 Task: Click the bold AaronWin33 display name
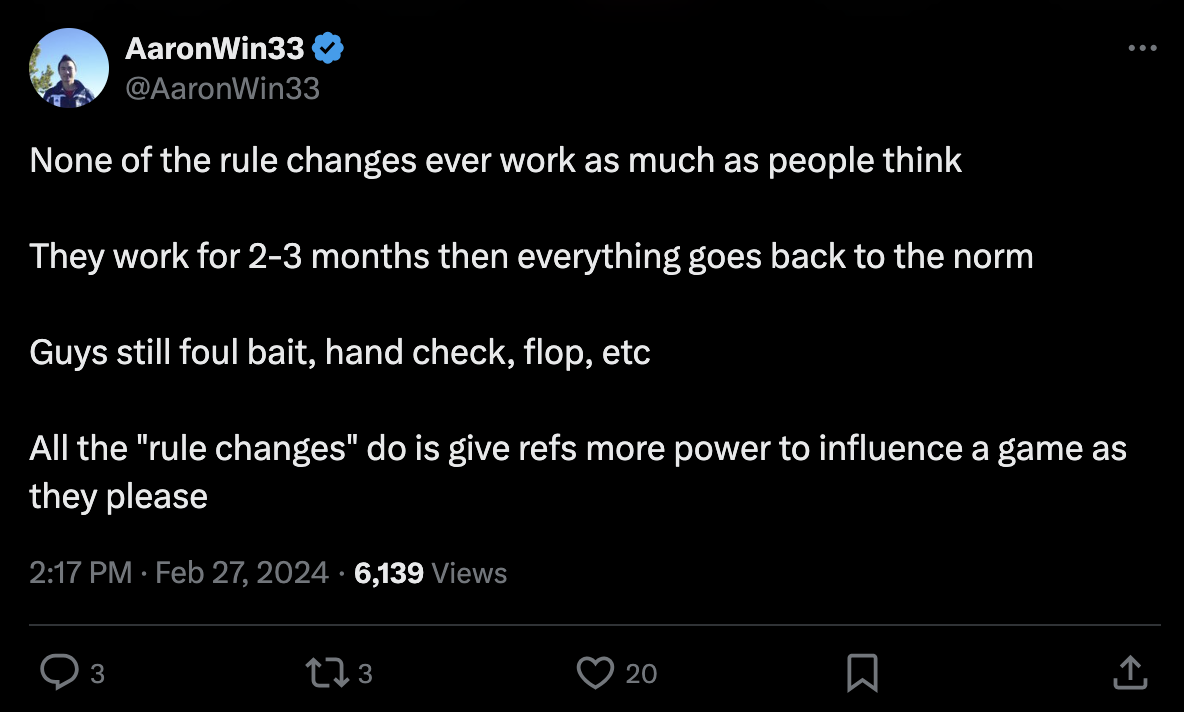point(215,47)
